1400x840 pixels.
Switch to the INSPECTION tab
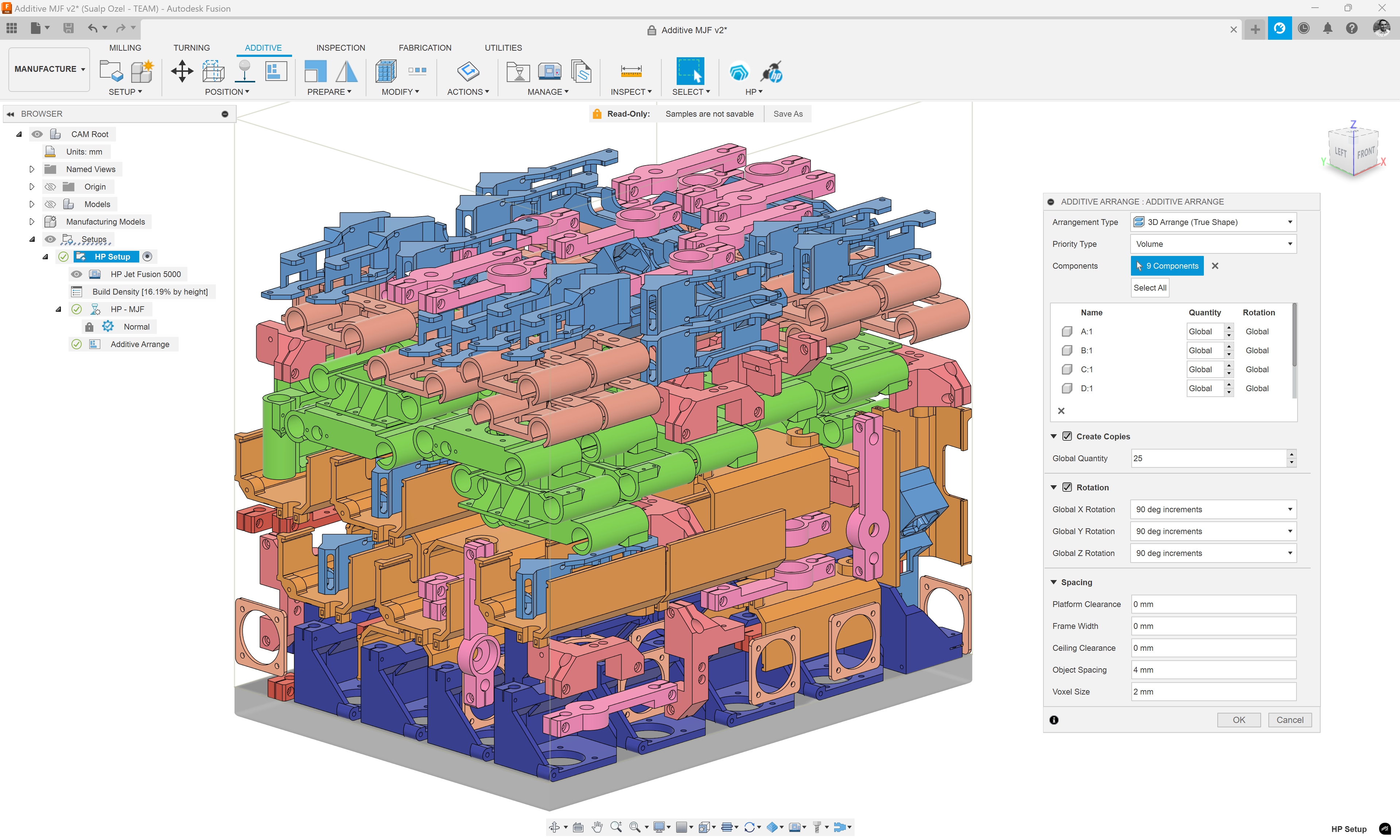pos(340,47)
